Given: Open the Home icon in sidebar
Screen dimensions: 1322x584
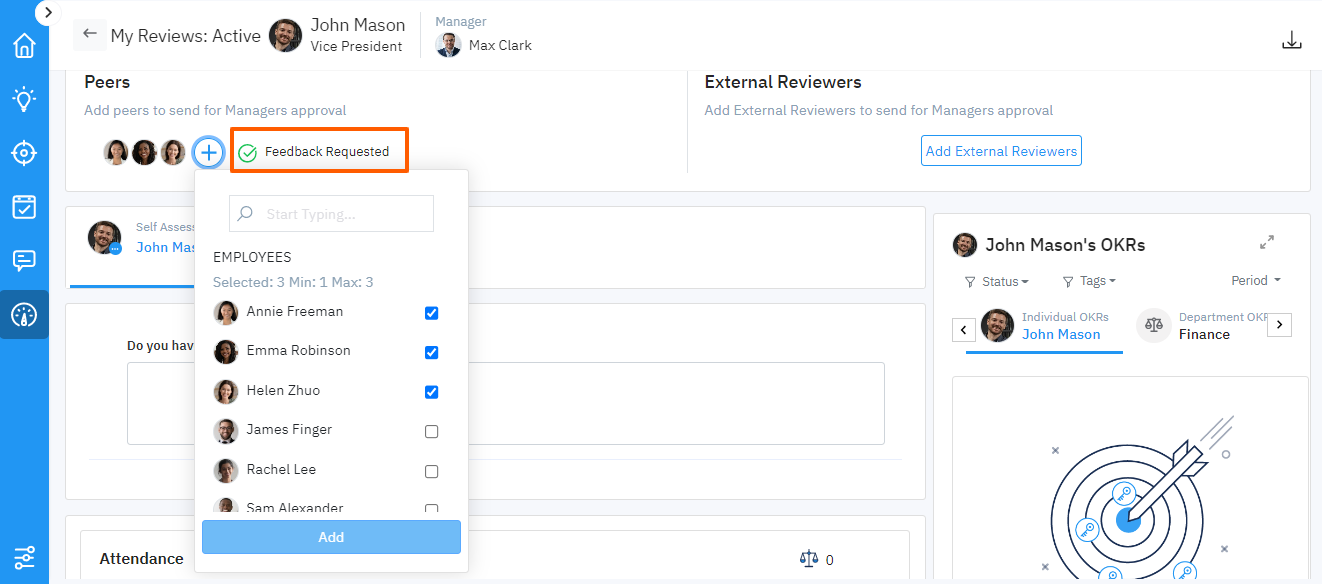Looking at the screenshot, I should [24, 46].
